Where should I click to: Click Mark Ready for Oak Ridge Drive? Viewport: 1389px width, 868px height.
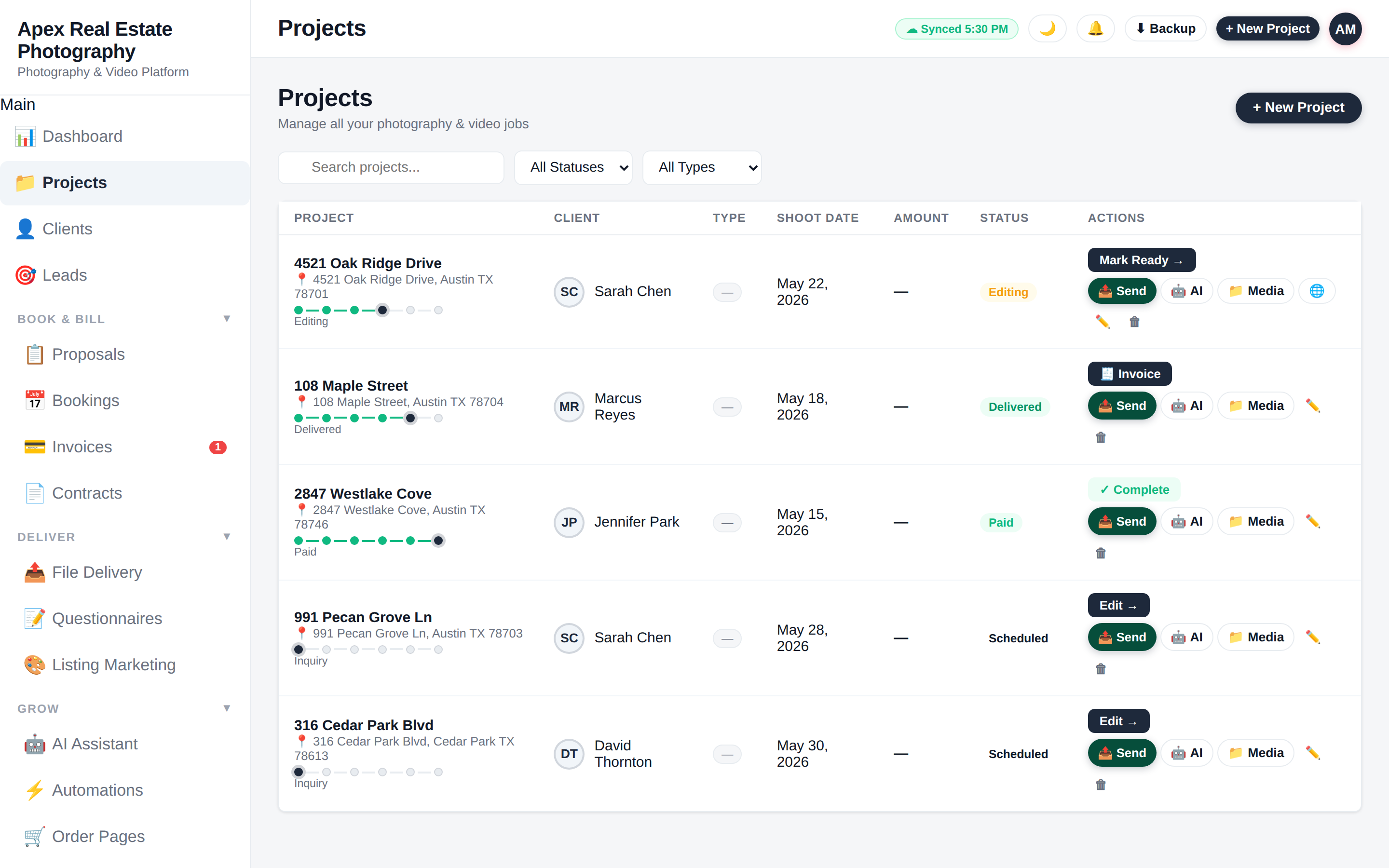[1141, 260]
